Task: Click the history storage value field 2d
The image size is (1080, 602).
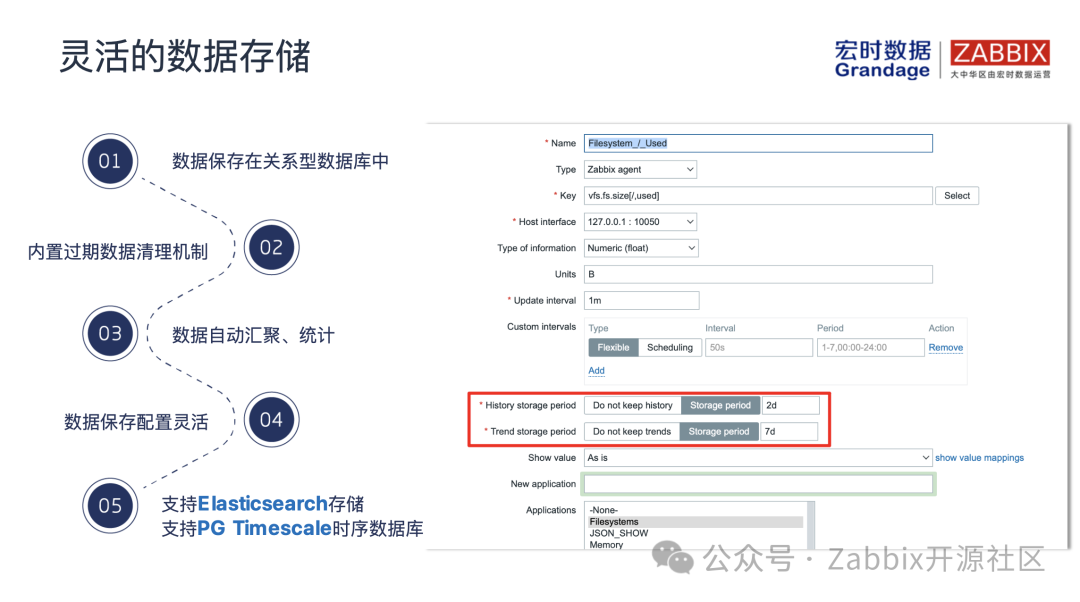Action: coord(790,405)
